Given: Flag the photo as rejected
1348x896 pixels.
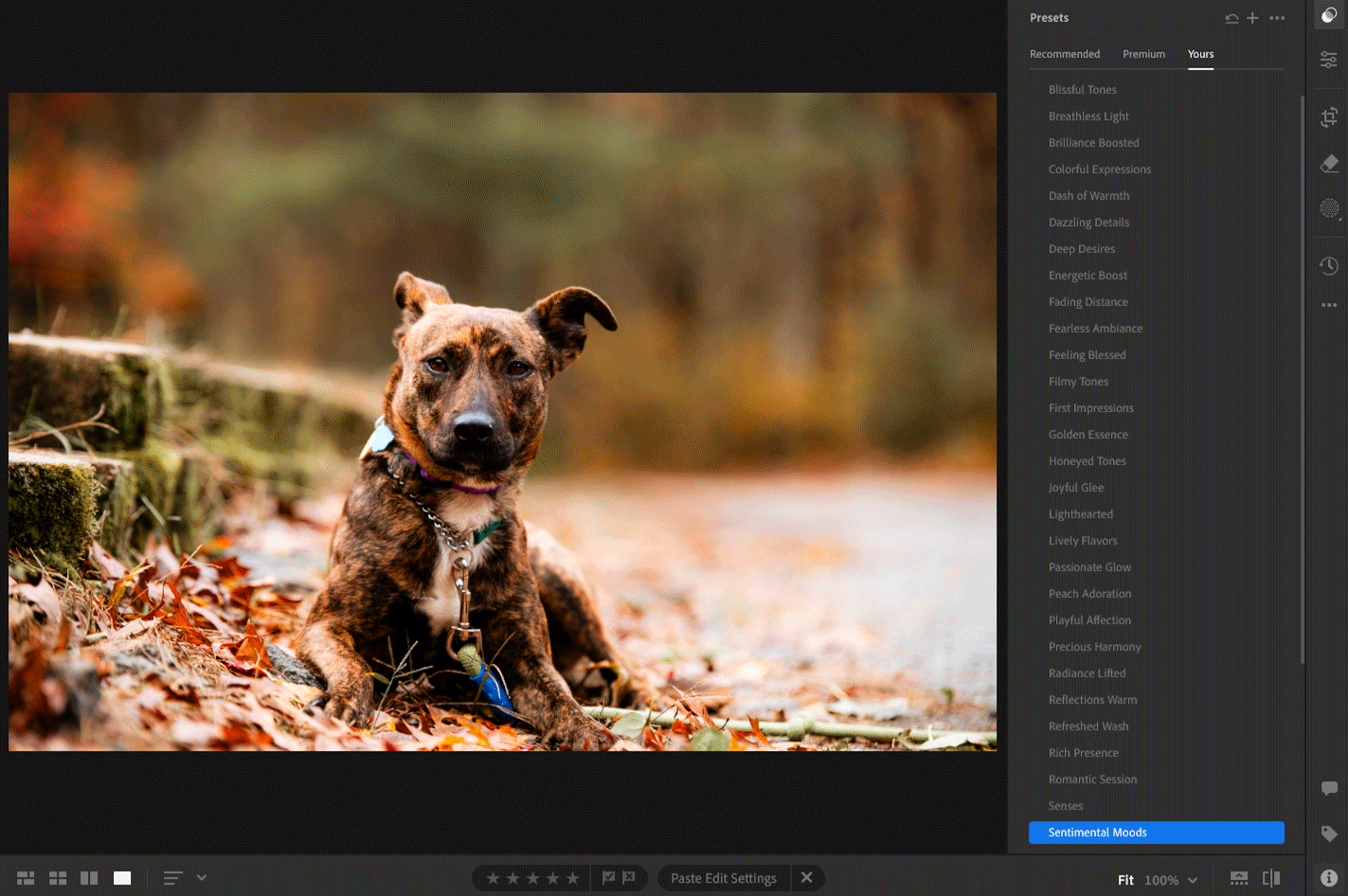Looking at the screenshot, I should click(x=628, y=878).
